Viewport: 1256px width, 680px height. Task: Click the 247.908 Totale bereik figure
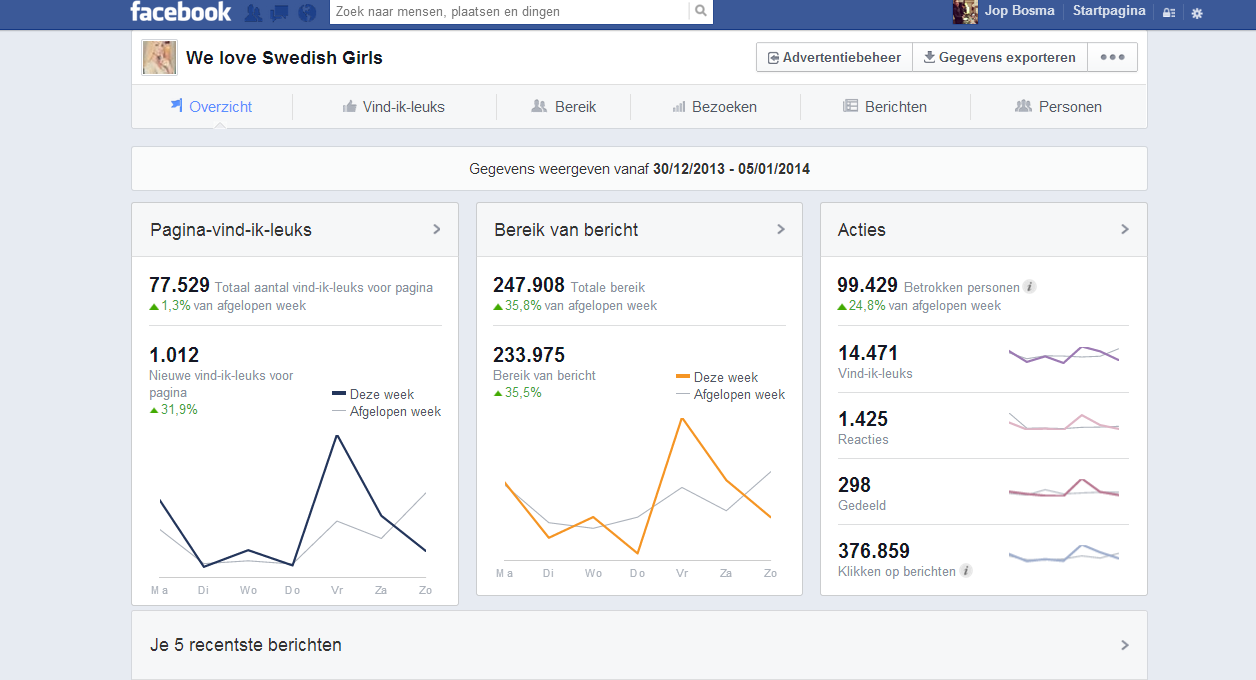529,285
